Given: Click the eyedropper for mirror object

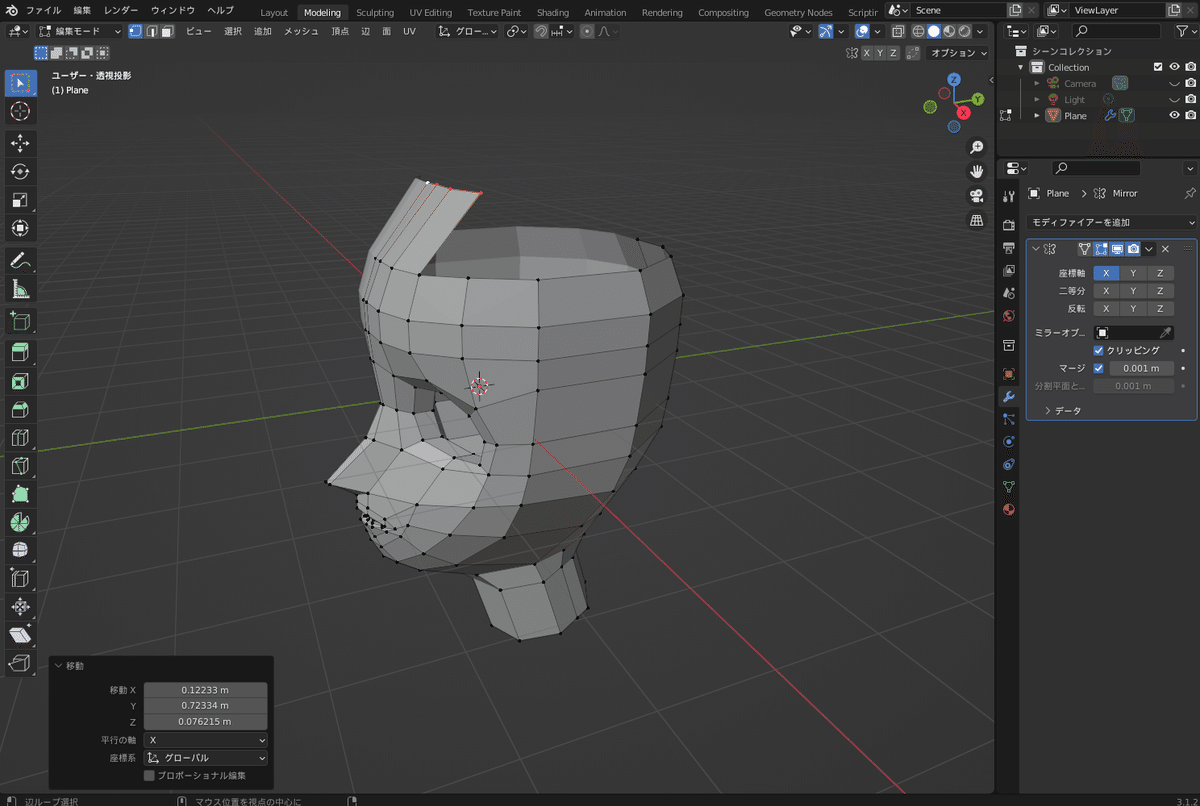Looking at the screenshot, I should (x=1164, y=333).
